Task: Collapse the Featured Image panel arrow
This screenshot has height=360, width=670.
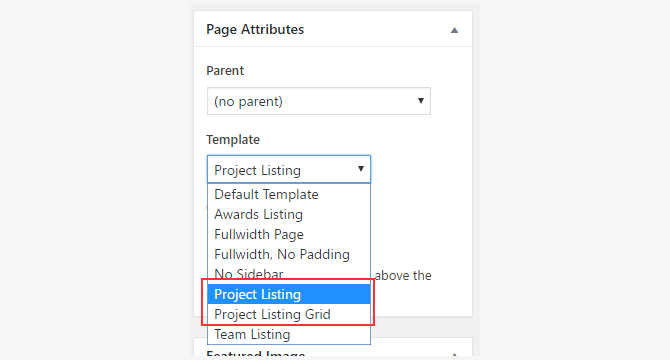Action: [454, 354]
